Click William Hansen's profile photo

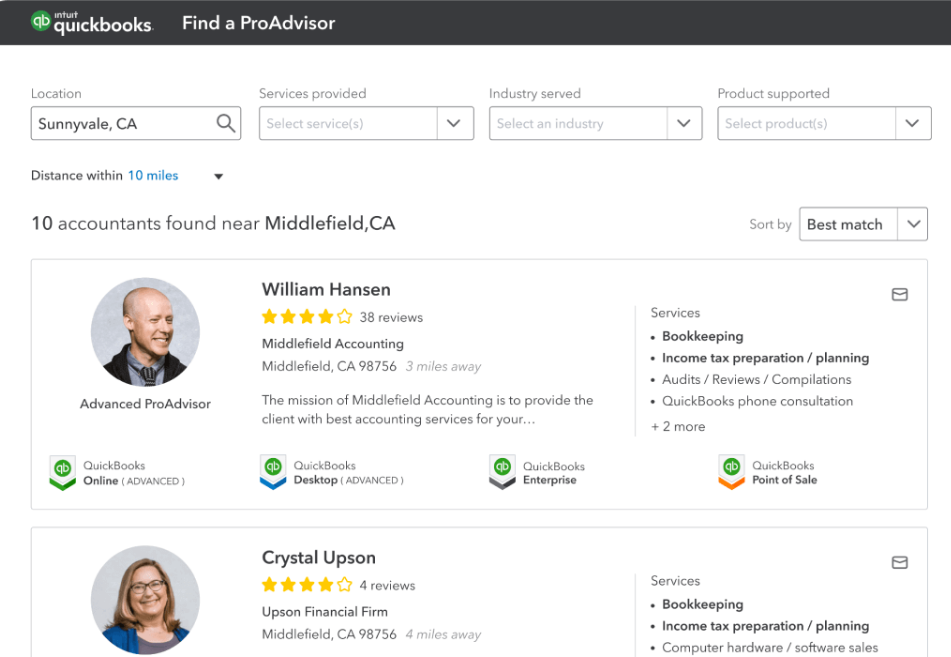146,332
